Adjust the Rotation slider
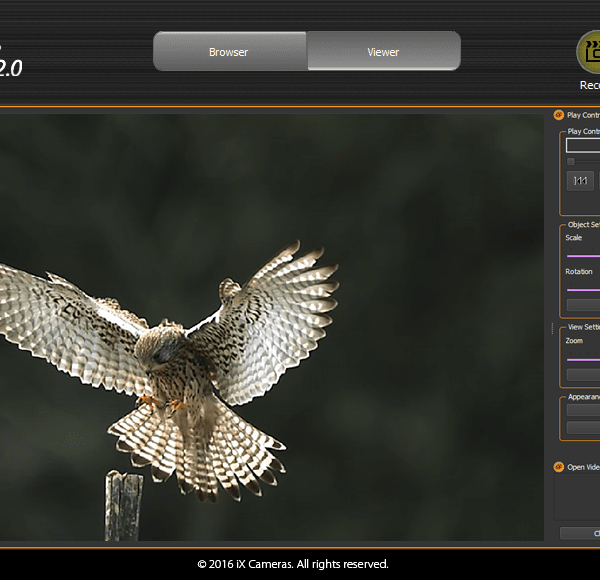This screenshot has height=580, width=600. point(583,290)
